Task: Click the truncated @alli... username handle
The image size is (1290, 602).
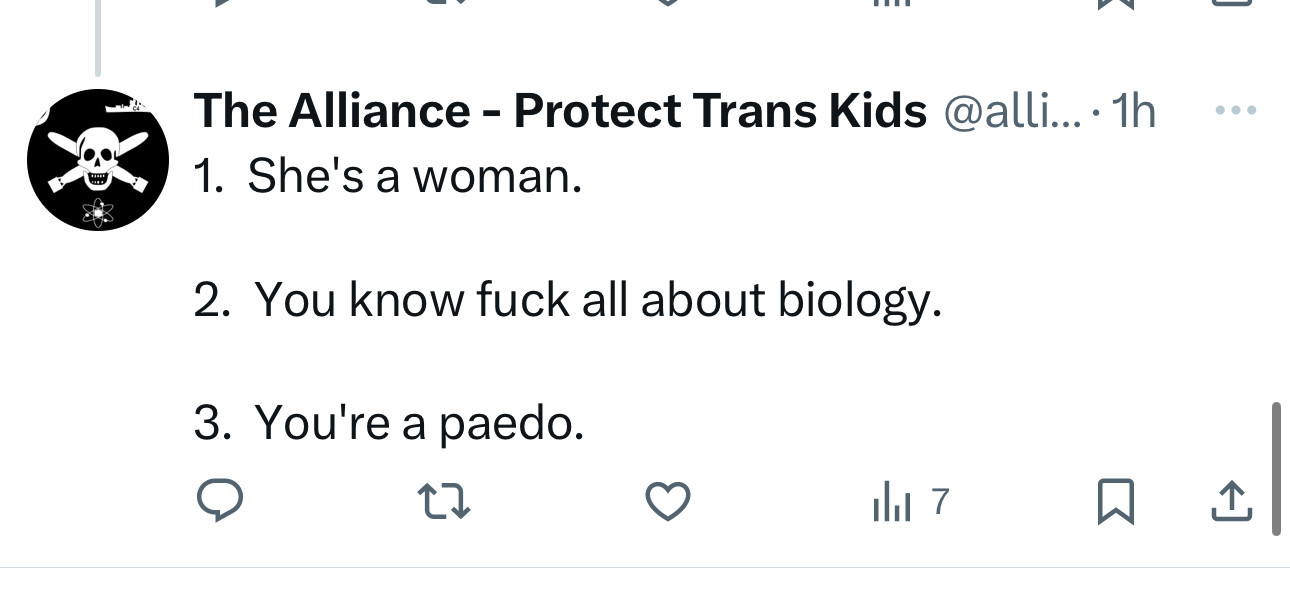Action: click(1010, 111)
